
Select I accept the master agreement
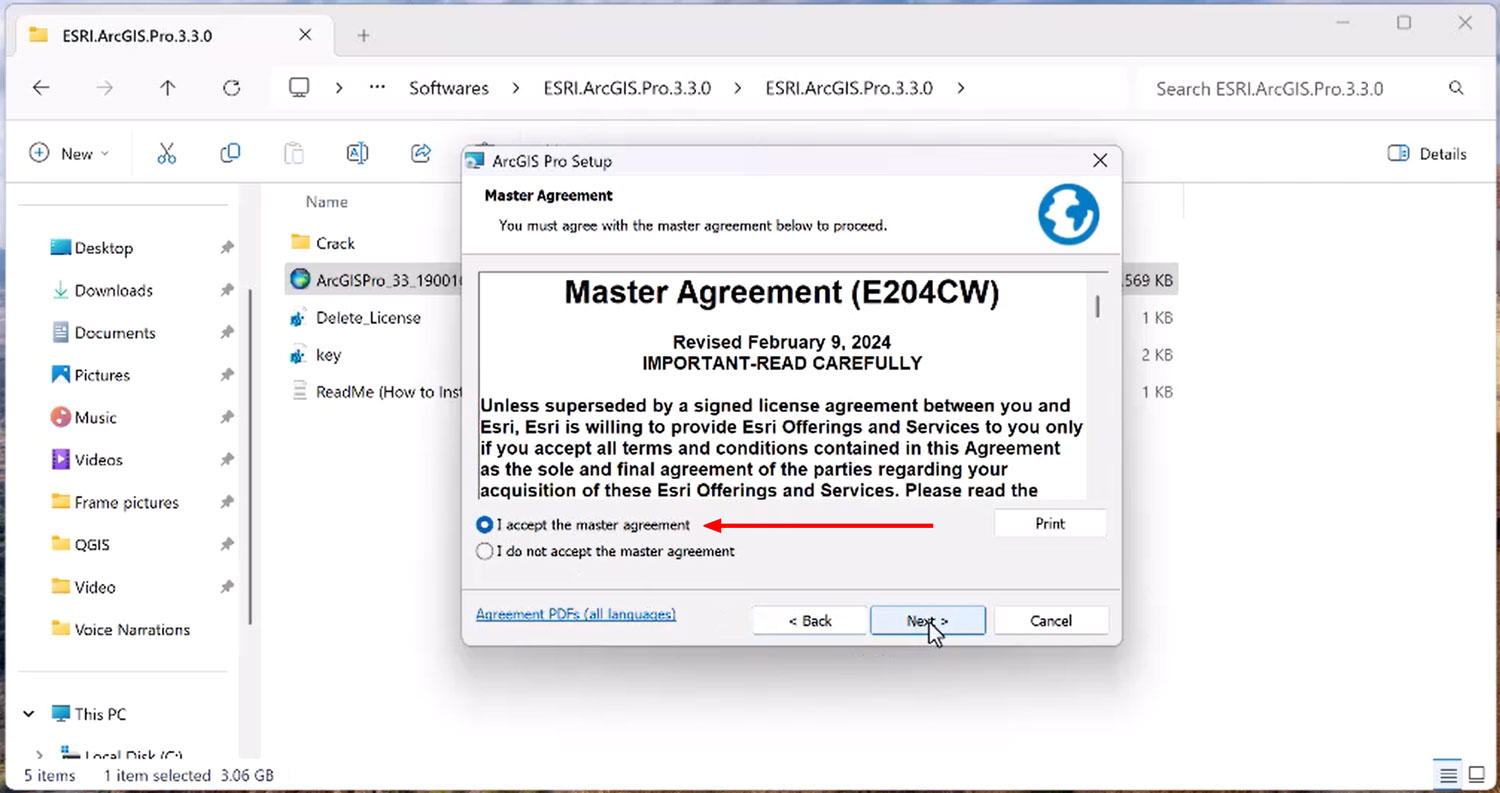click(486, 525)
